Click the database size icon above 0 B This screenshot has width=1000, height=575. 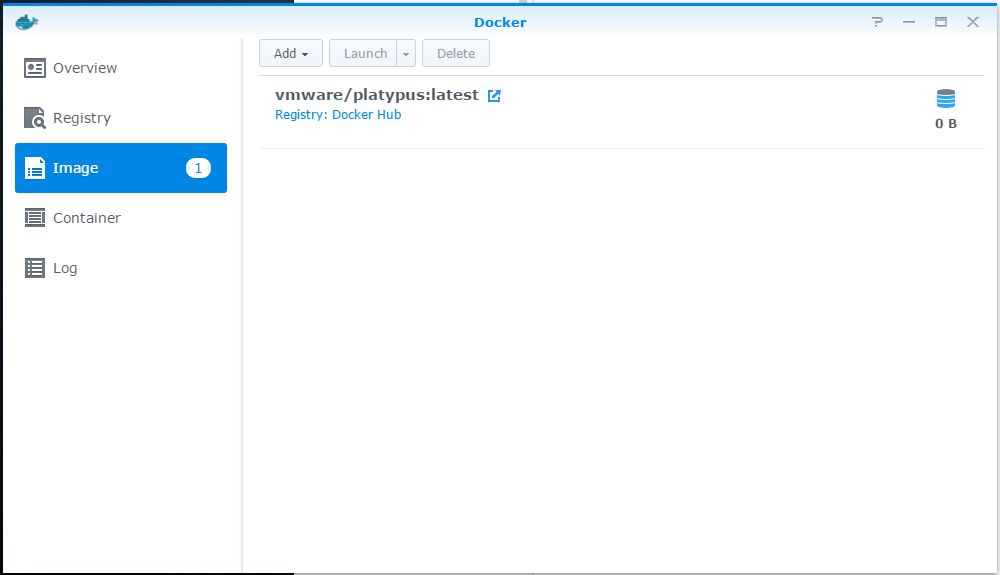point(945,99)
